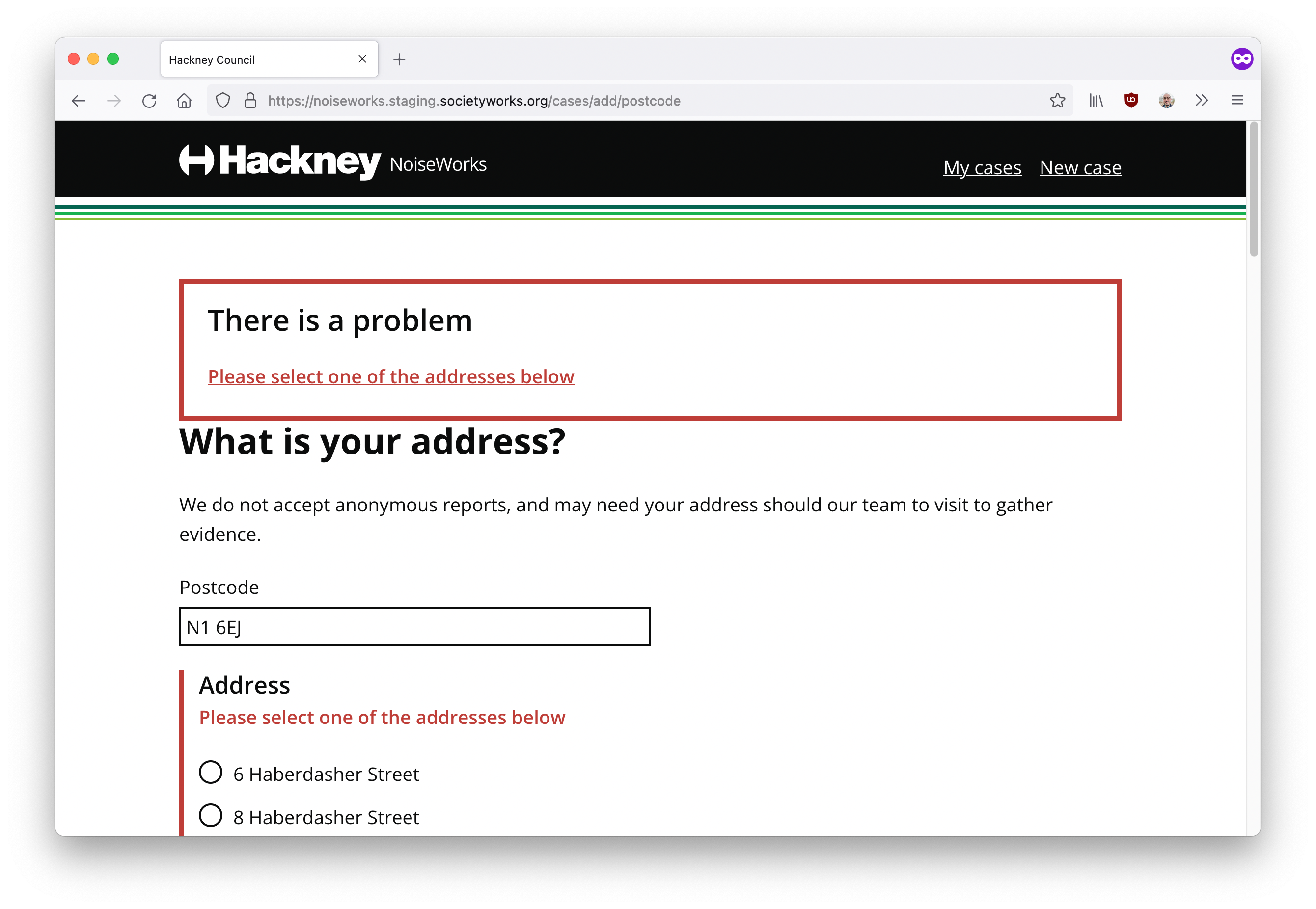Click the page vertical scrollbar
The width and height of the screenshot is (1316, 909).
1253,189
